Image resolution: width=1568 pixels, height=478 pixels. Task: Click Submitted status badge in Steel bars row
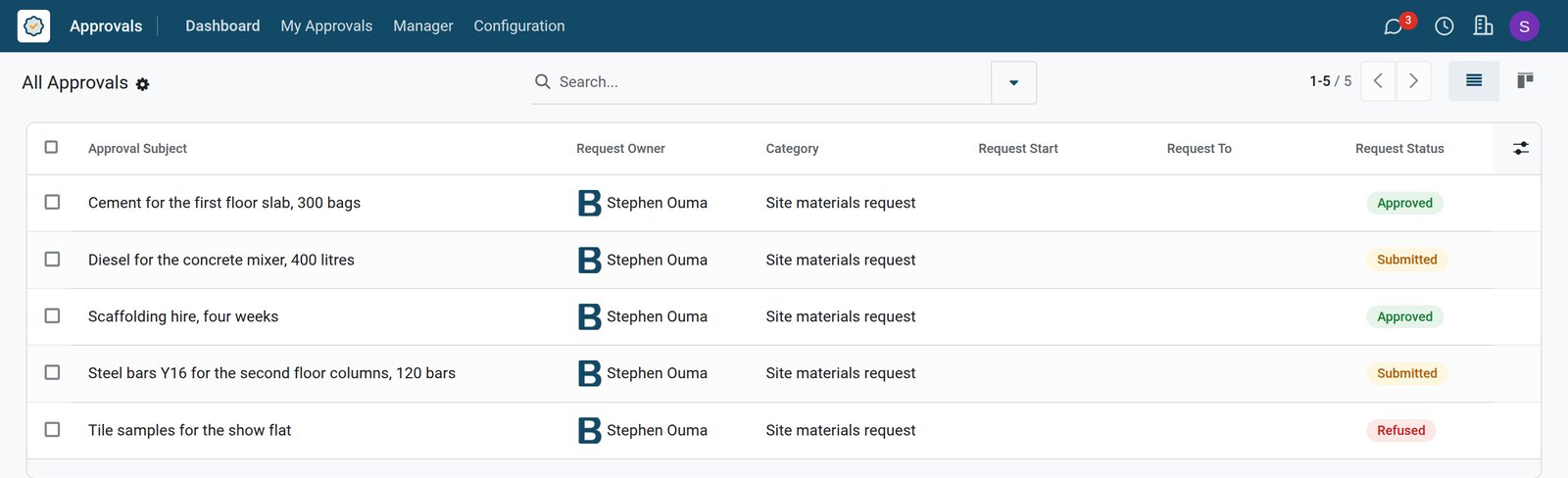(x=1407, y=373)
